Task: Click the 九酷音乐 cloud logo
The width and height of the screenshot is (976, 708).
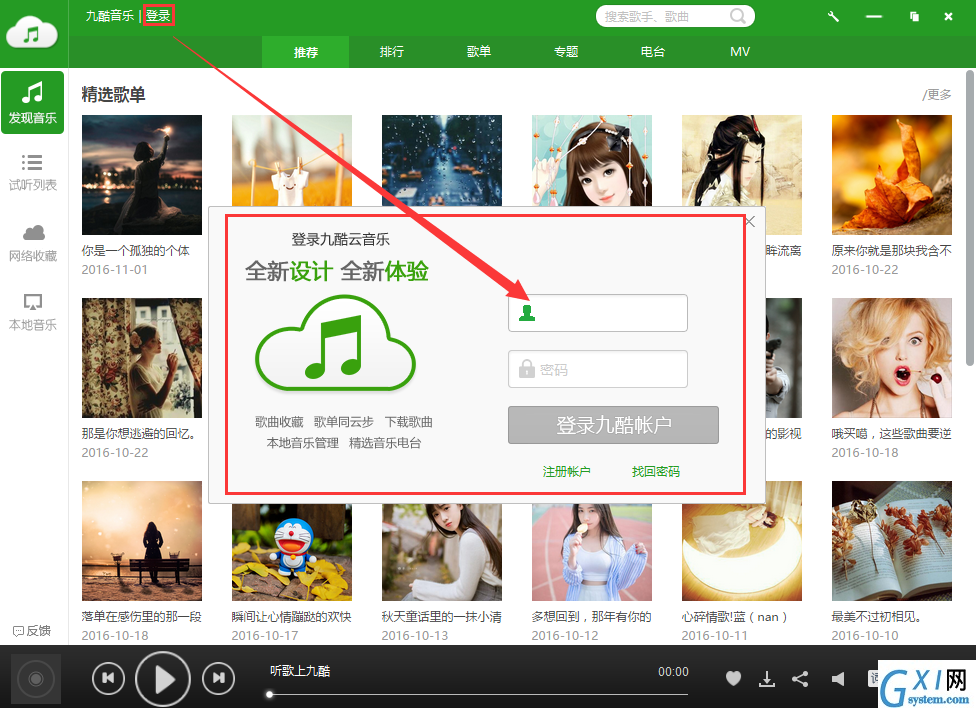Action: pyautogui.click(x=32, y=32)
